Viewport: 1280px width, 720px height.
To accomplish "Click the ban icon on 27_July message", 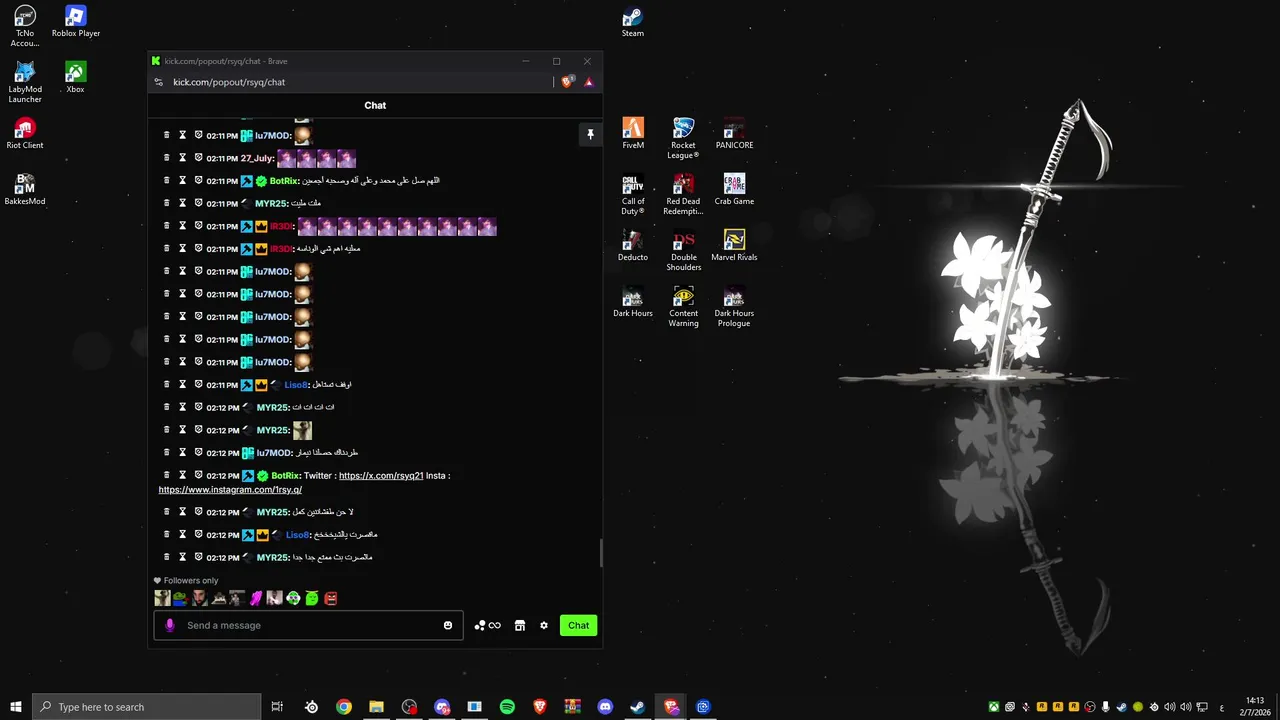I will click(x=198, y=157).
